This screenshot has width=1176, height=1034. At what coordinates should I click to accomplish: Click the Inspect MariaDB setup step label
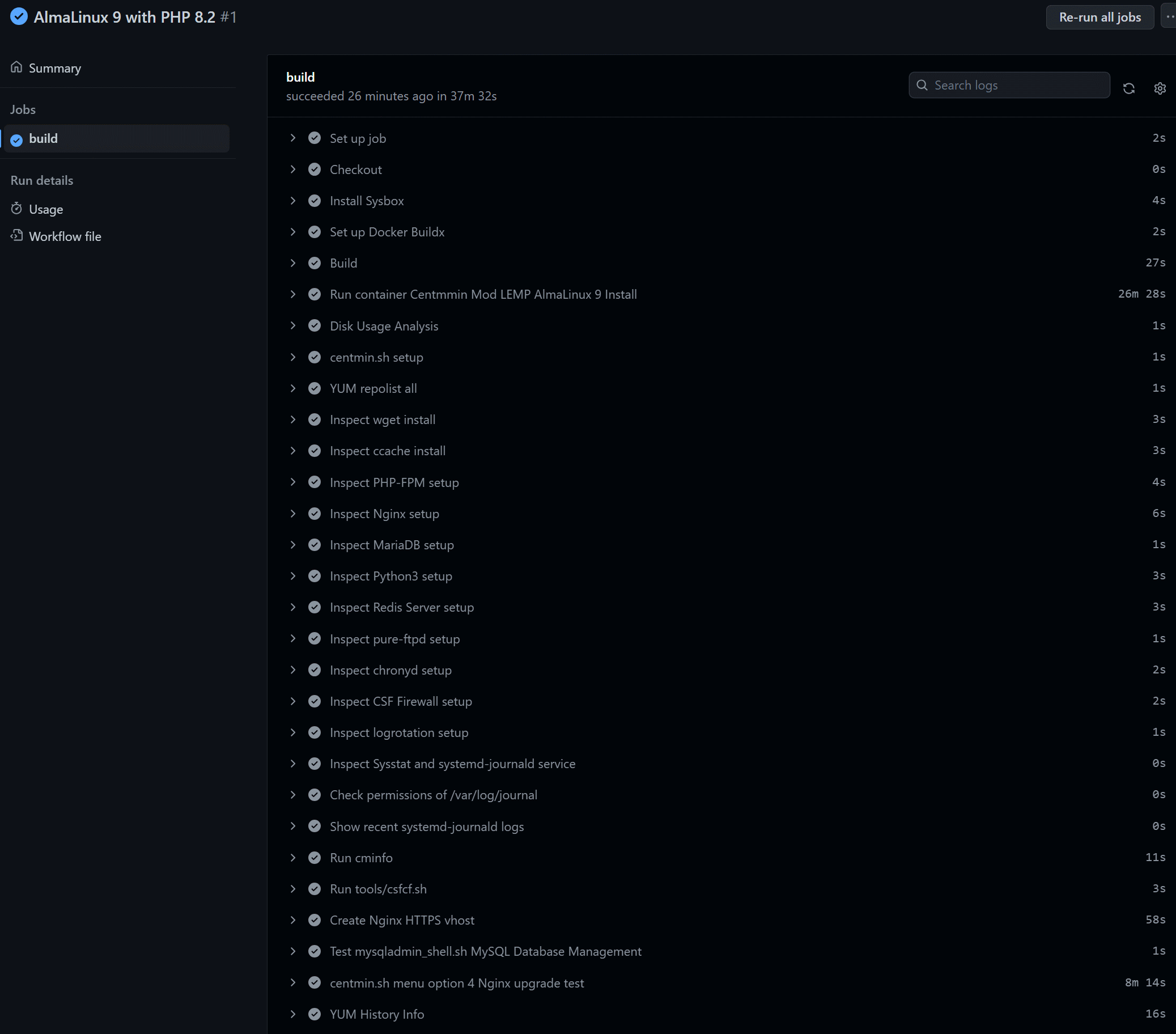tap(391, 545)
